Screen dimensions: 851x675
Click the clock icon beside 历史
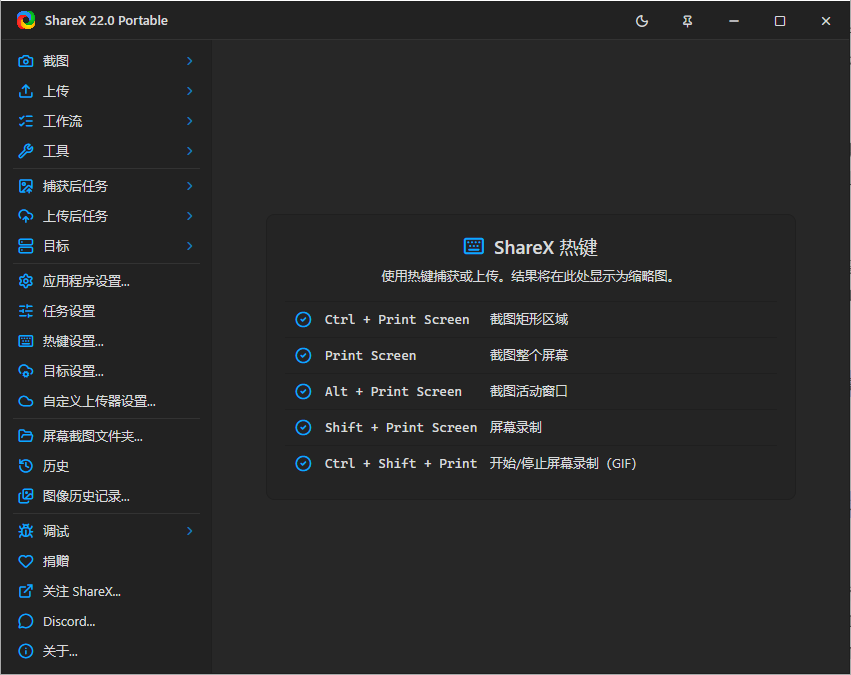tap(26, 466)
